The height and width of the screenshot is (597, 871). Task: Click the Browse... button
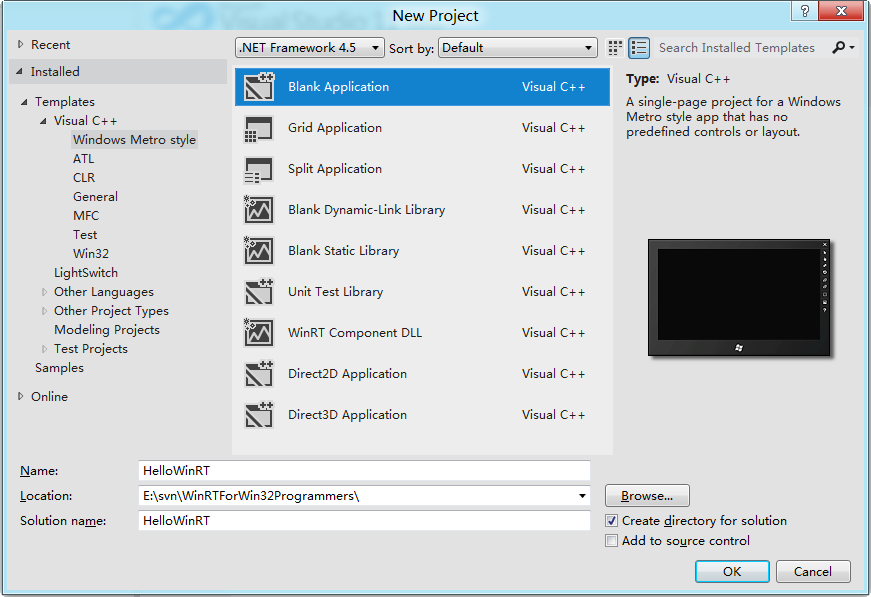tap(647, 496)
